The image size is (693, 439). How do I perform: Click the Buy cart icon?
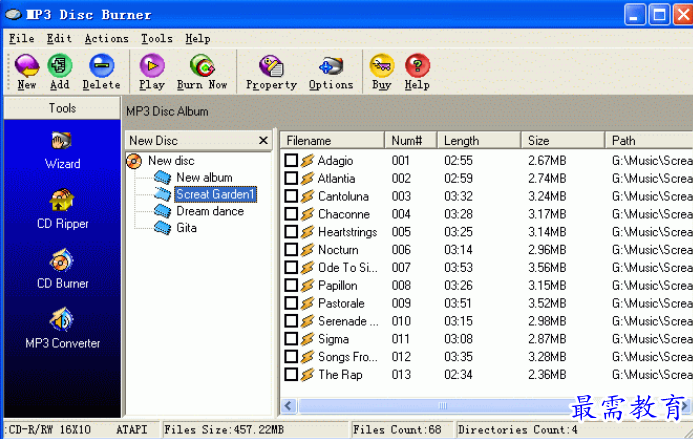point(382,65)
